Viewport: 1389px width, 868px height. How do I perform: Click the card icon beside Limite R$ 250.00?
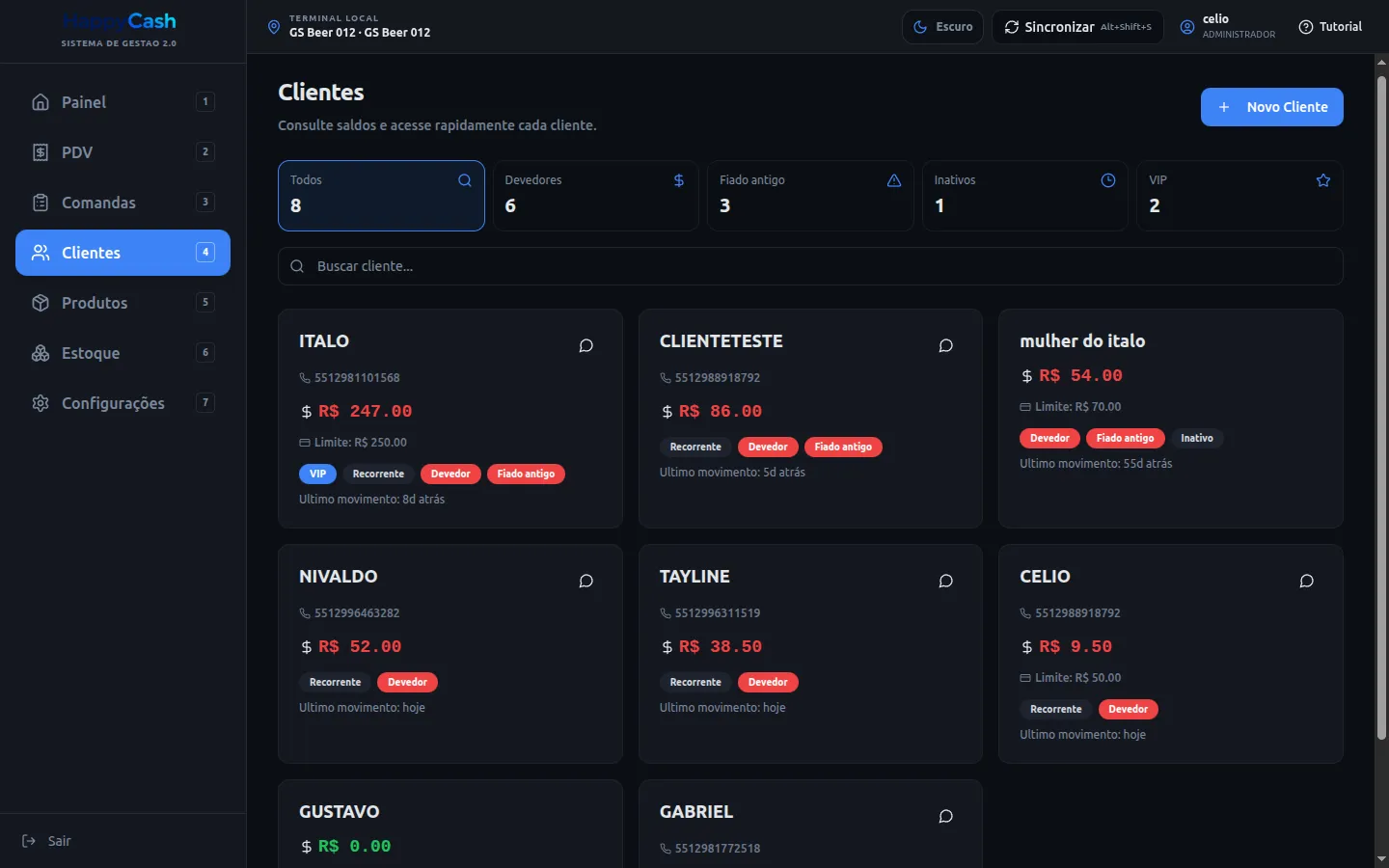tap(305, 443)
